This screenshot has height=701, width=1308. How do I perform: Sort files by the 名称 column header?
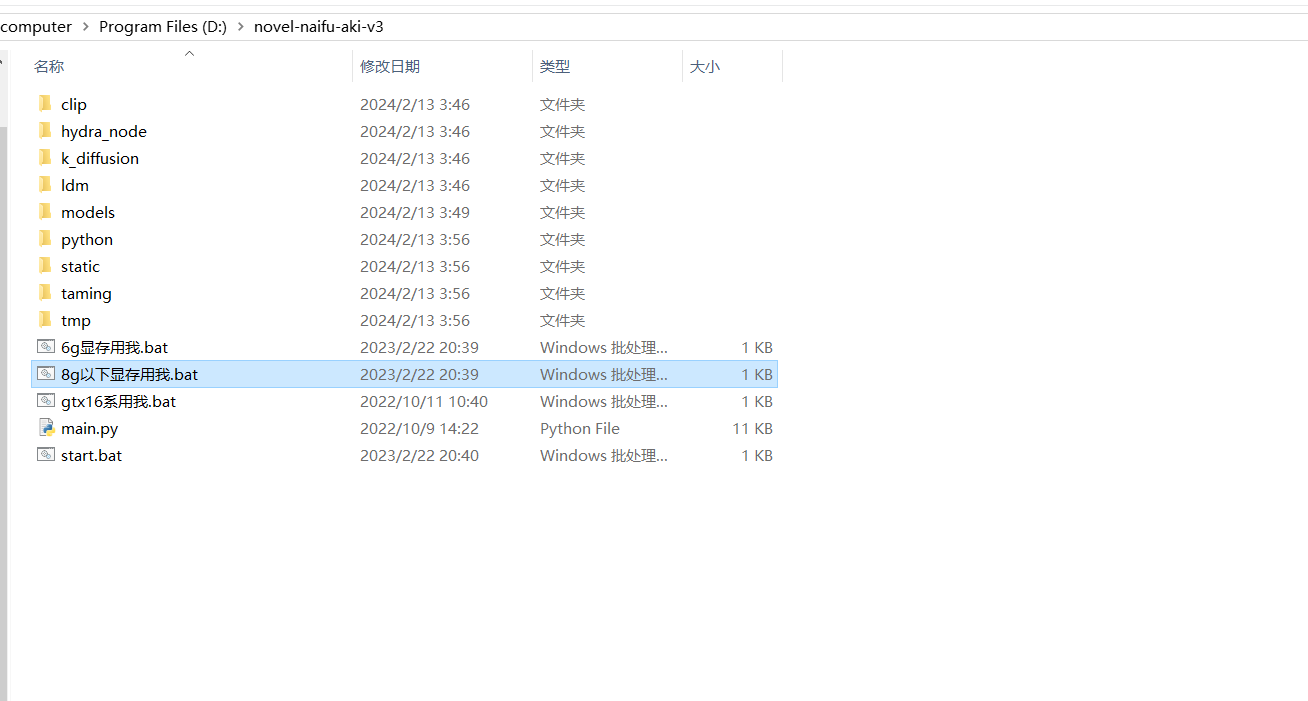pos(49,67)
